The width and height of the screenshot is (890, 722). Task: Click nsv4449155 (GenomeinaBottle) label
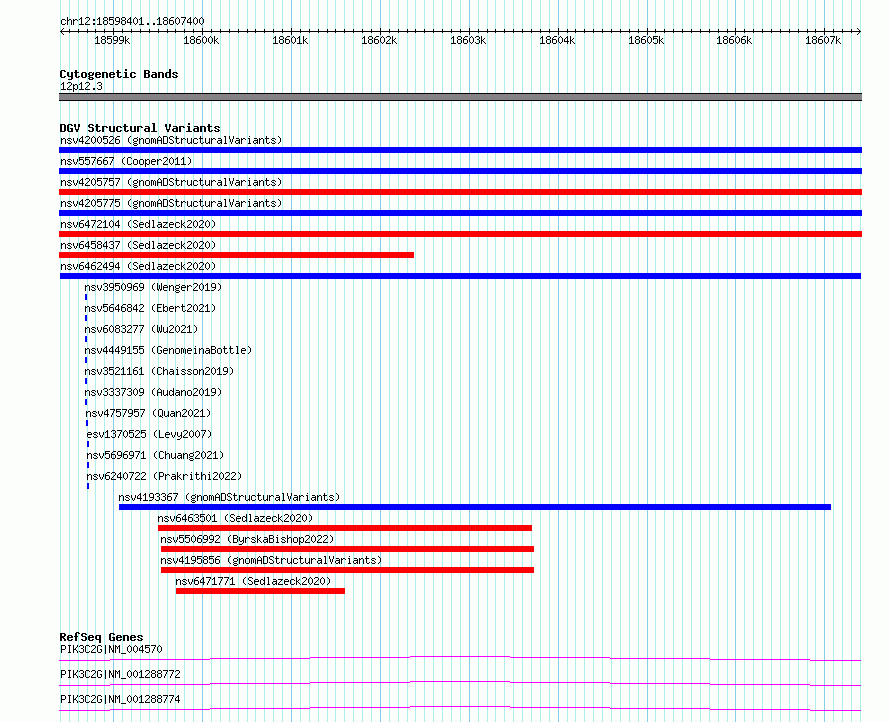pyautogui.click(x=168, y=350)
